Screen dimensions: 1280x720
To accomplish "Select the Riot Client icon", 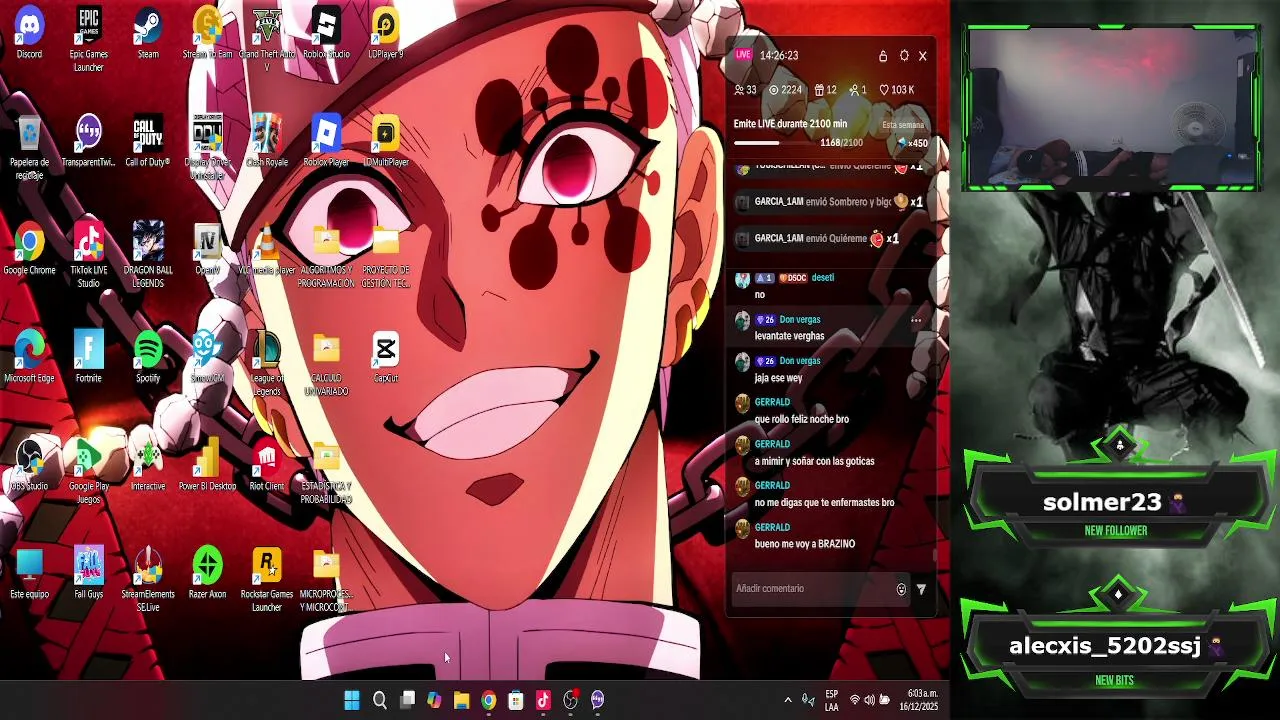I will point(266,464).
